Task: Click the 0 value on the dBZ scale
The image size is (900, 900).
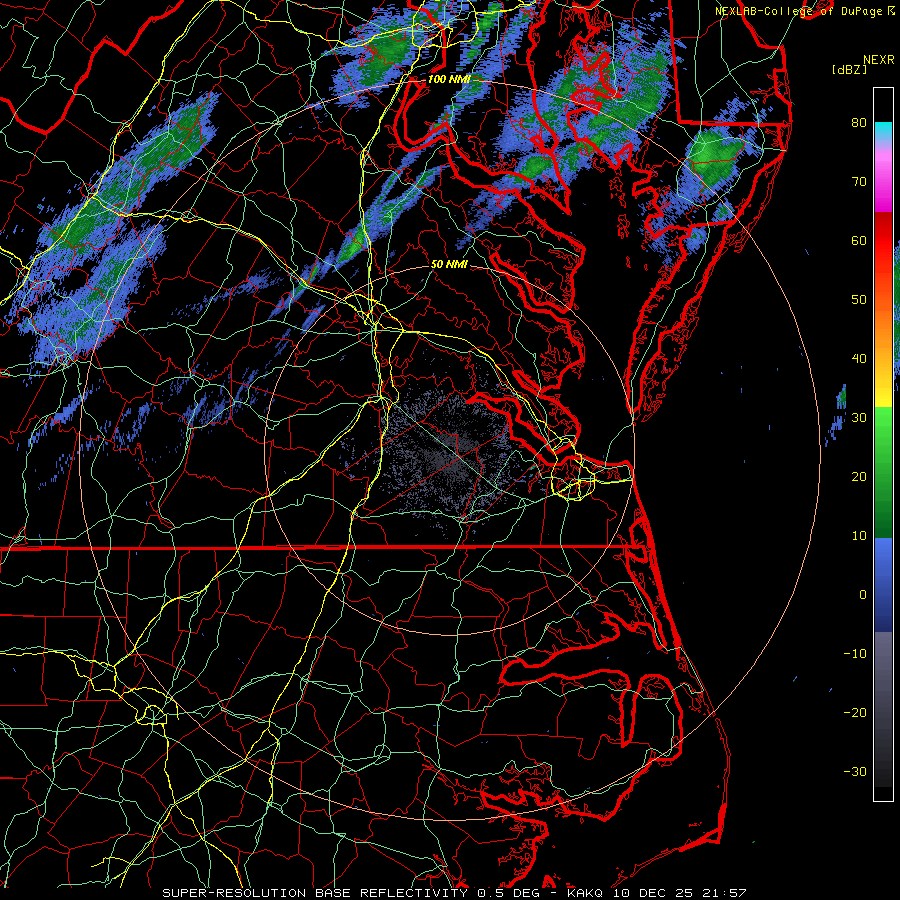Action: 863,595
